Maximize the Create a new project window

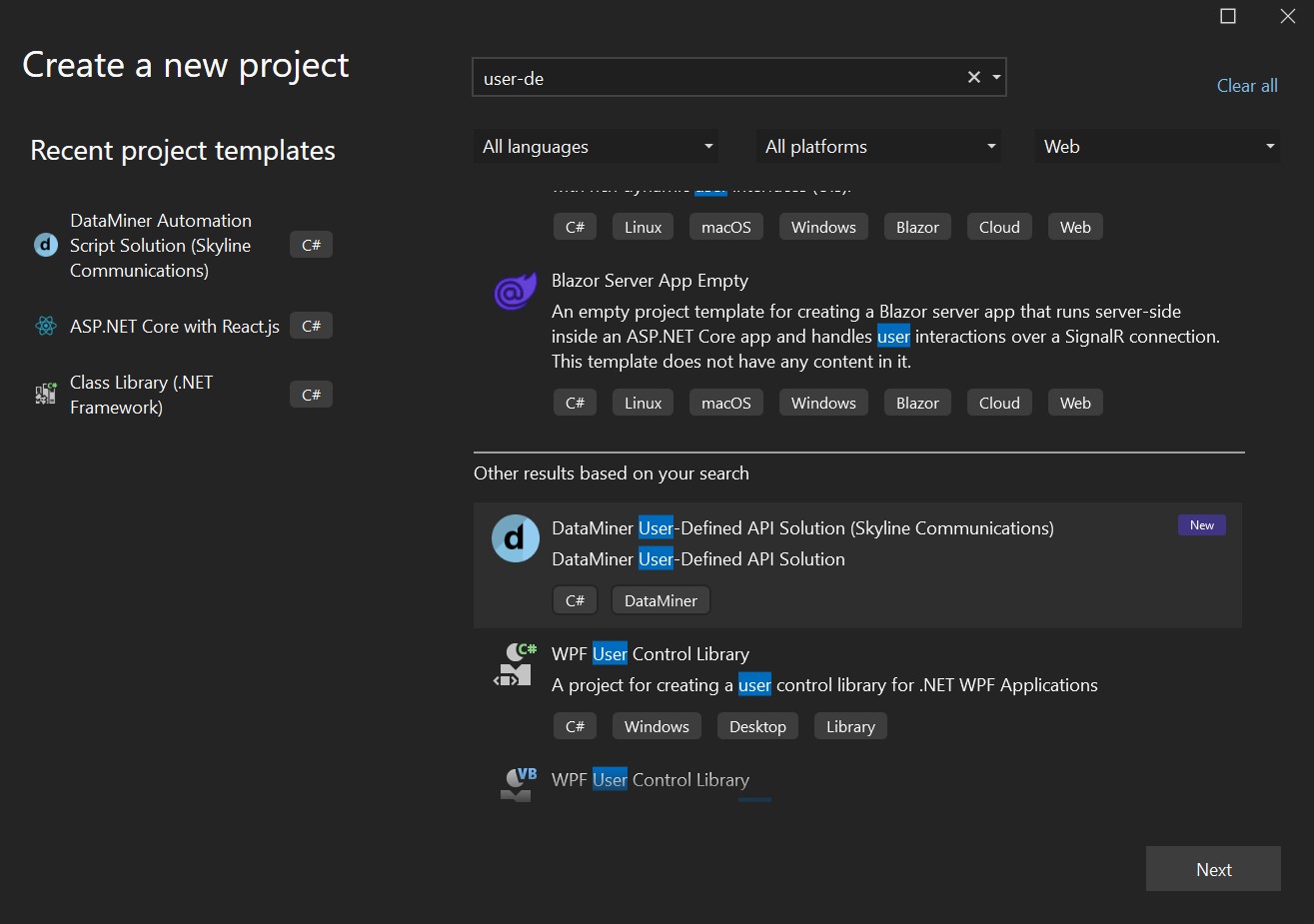point(1228,16)
